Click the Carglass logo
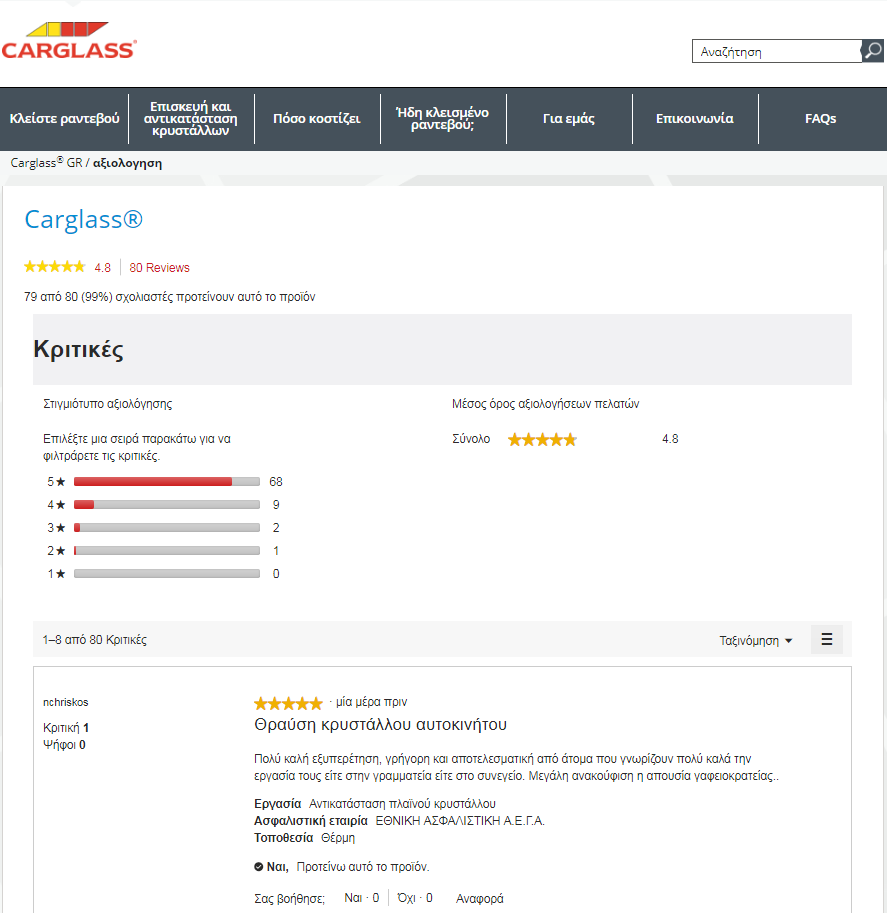Screen dimensions: 887x913 pos(68,40)
